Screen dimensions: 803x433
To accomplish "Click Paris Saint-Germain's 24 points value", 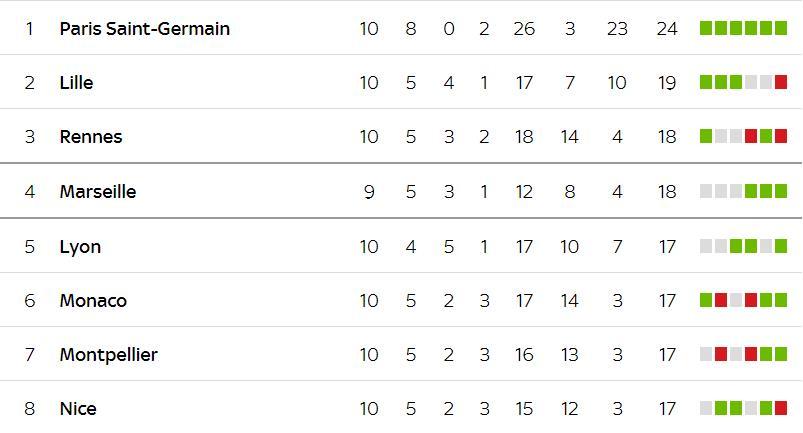I will tap(667, 29).
